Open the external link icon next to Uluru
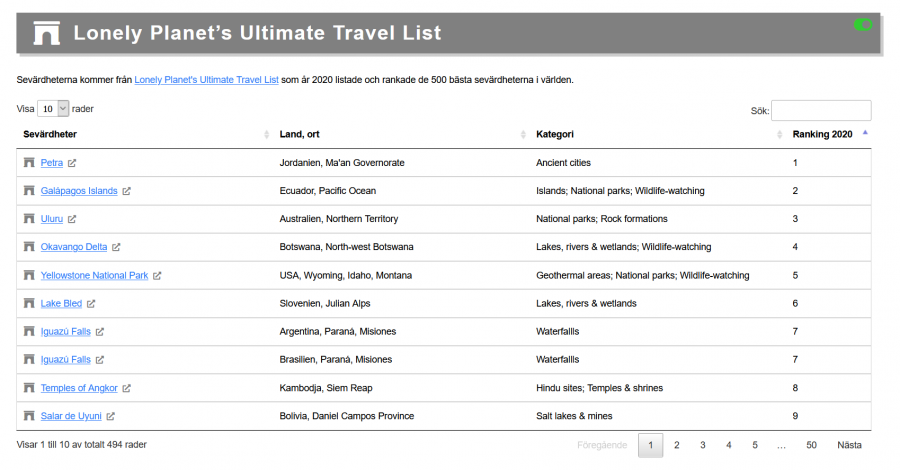This screenshot has height=470, width=900. coord(72,219)
